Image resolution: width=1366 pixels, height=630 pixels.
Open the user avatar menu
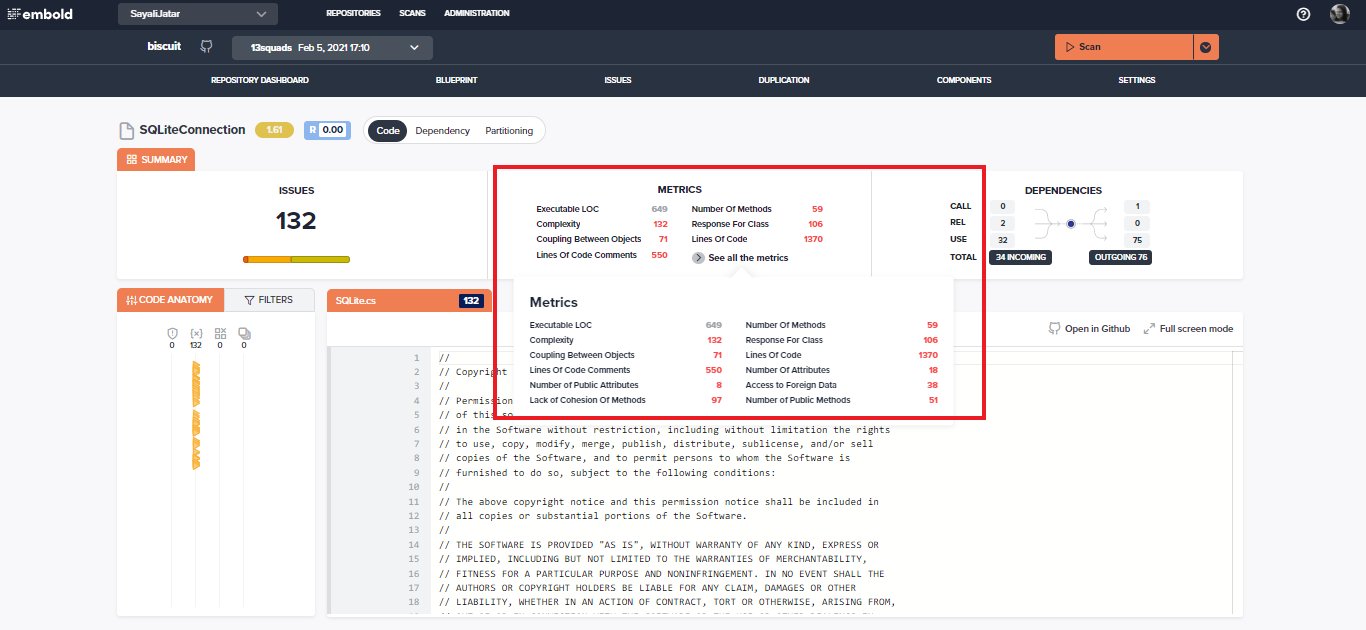(1340, 14)
